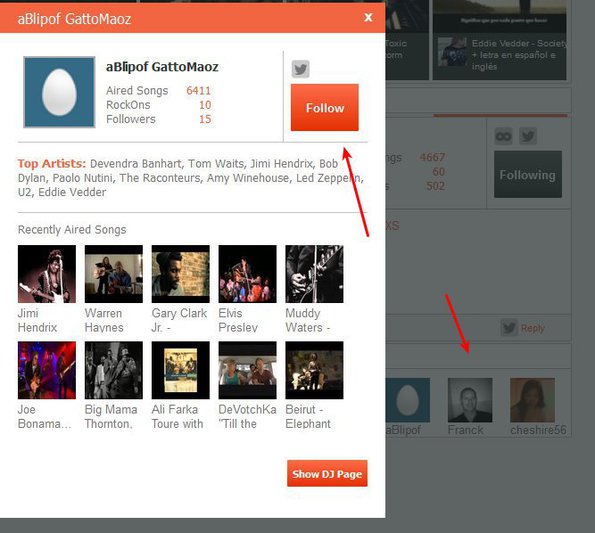
Task: Click the Twitter icon beside Reply
Action: (509, 328)
